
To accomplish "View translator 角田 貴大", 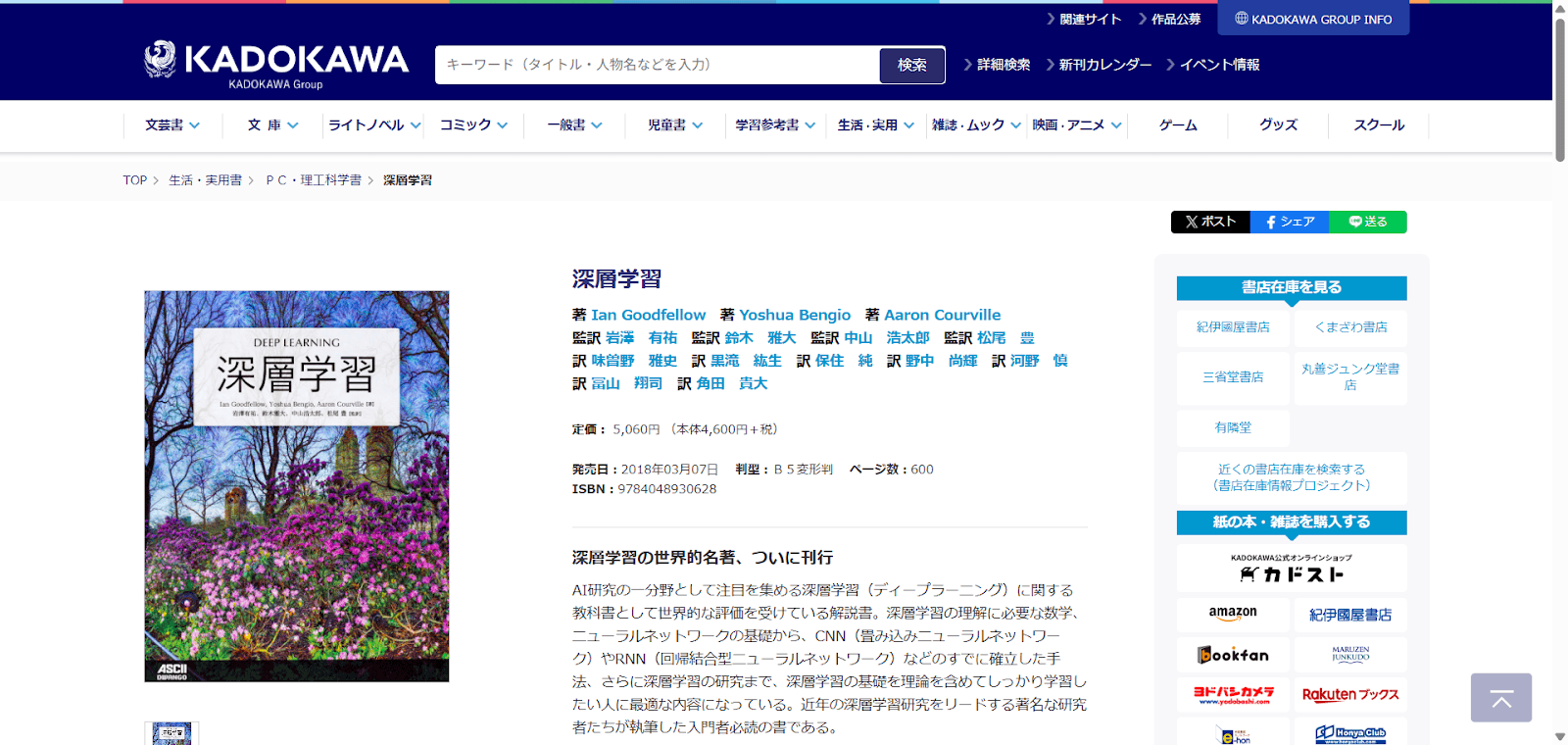I will pyautogui.click(x=732, y=383).
